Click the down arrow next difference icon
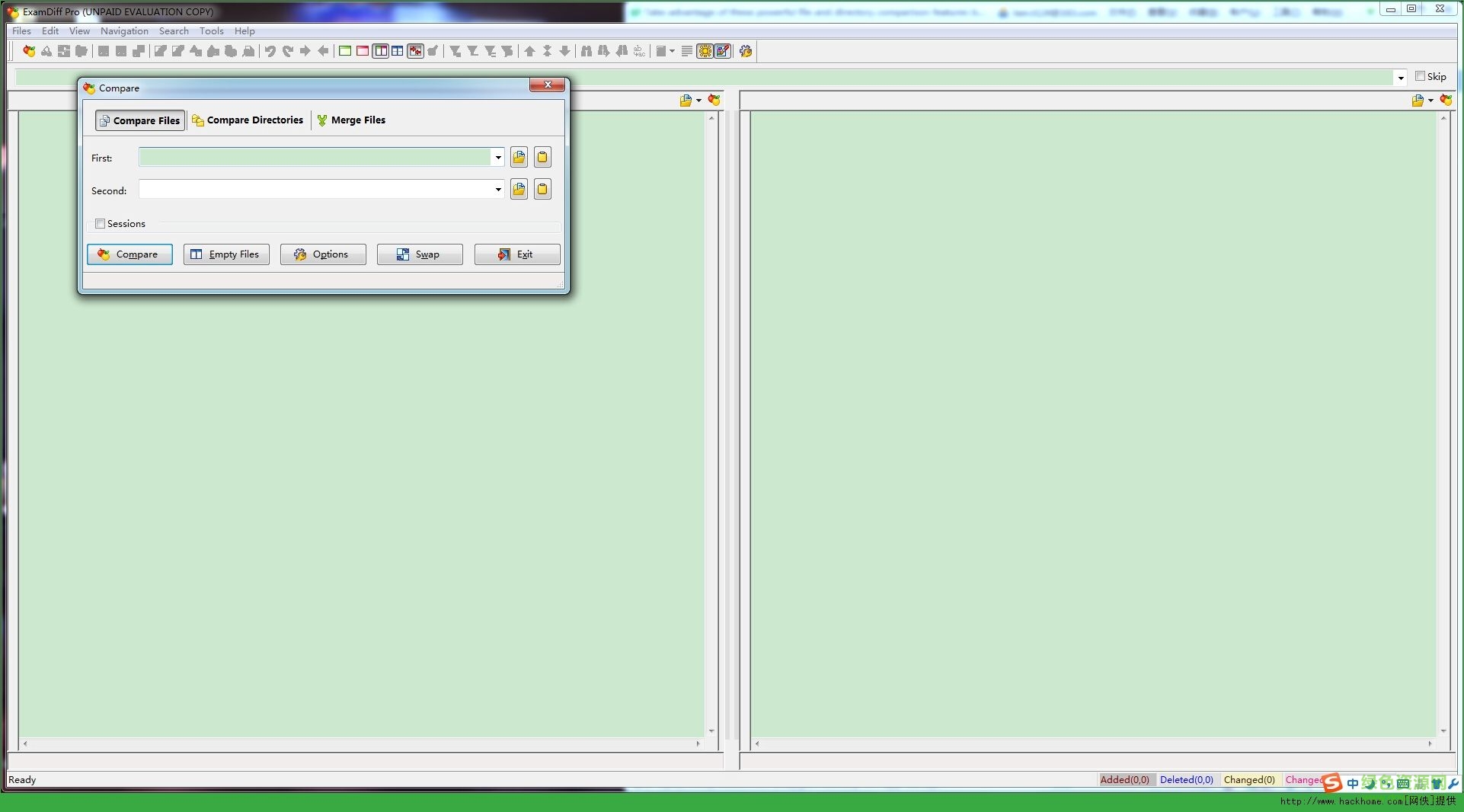Viewport: 1464px width, 812px height. (x=564, y=51)
